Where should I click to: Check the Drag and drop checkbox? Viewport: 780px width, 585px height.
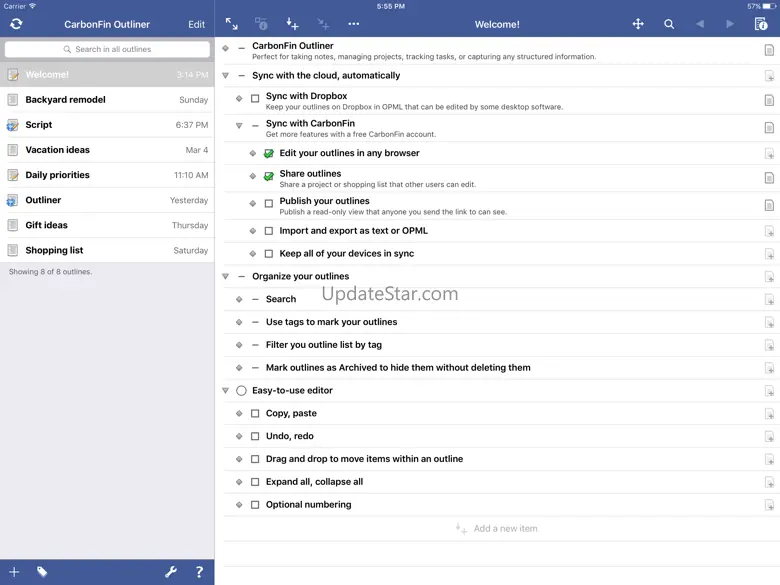coord(255,459)
